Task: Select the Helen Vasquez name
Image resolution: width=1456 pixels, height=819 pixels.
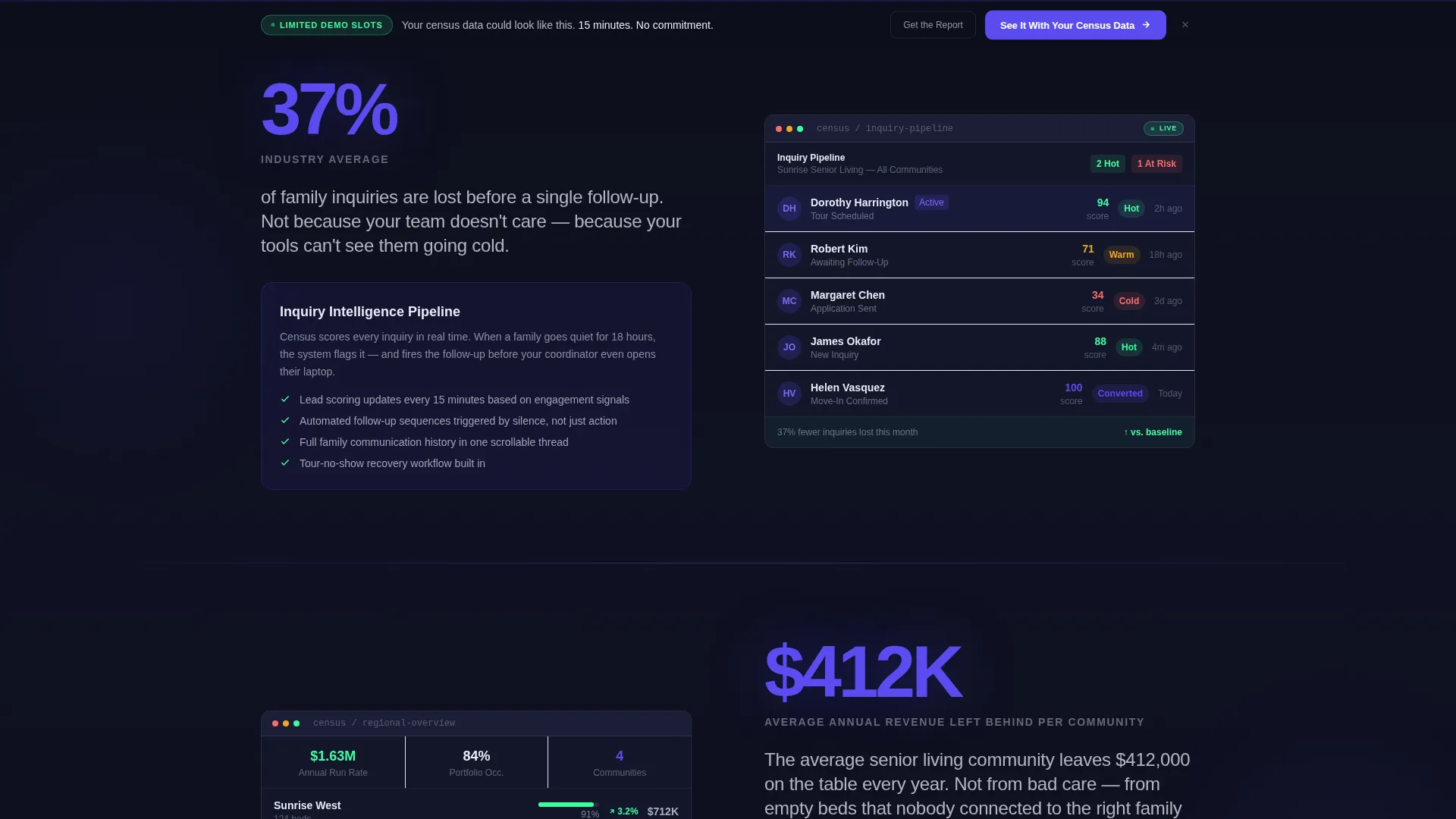Action: click(x=848, y=388)
